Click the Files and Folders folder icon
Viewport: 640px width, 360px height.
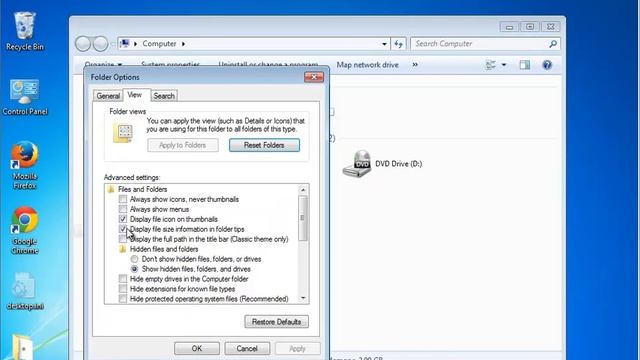coord(111,189)
